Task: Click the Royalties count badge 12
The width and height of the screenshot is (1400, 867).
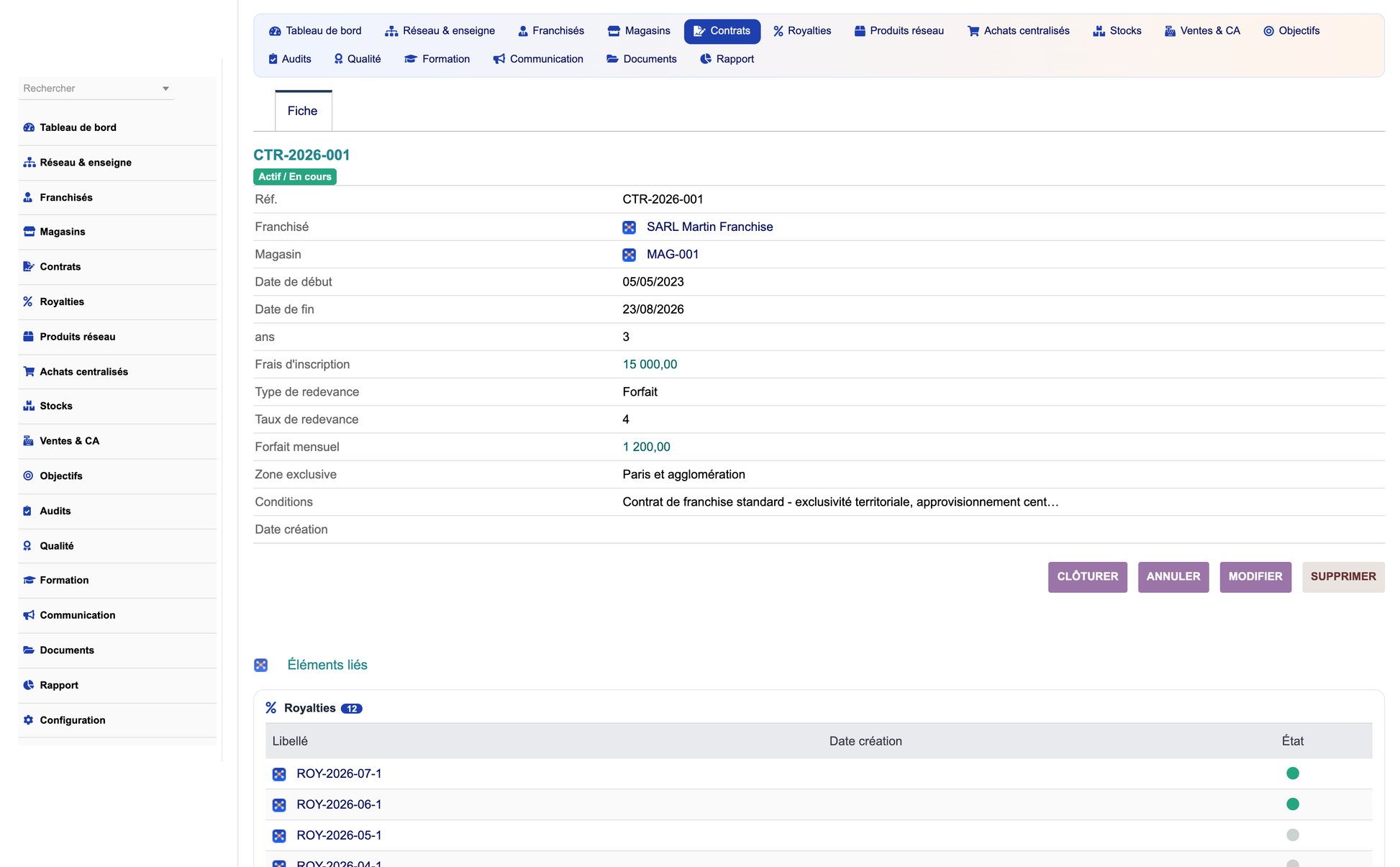Action: [351, 709]
